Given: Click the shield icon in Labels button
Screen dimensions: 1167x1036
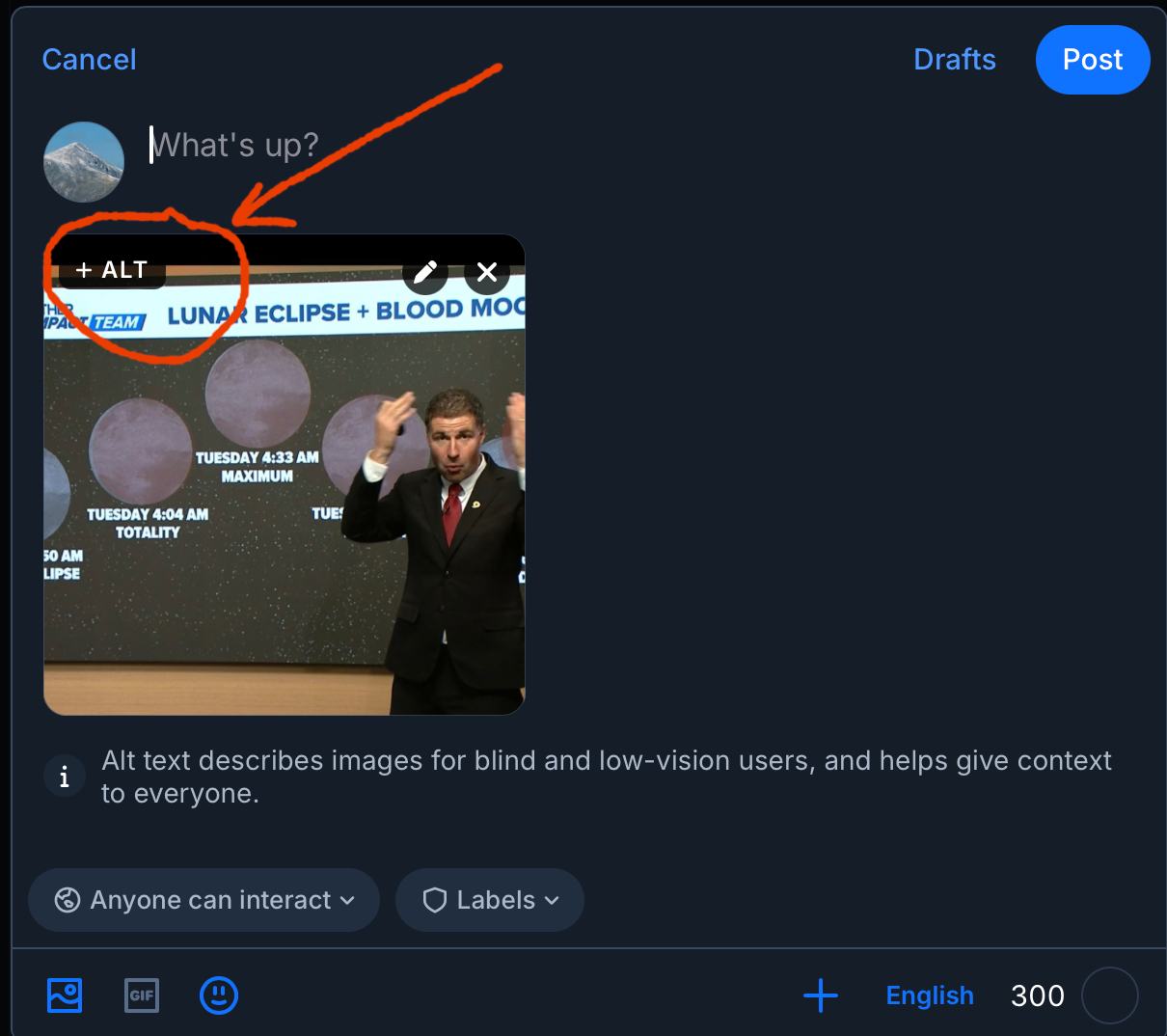Looking at the screenshot, I should point(435,900).
